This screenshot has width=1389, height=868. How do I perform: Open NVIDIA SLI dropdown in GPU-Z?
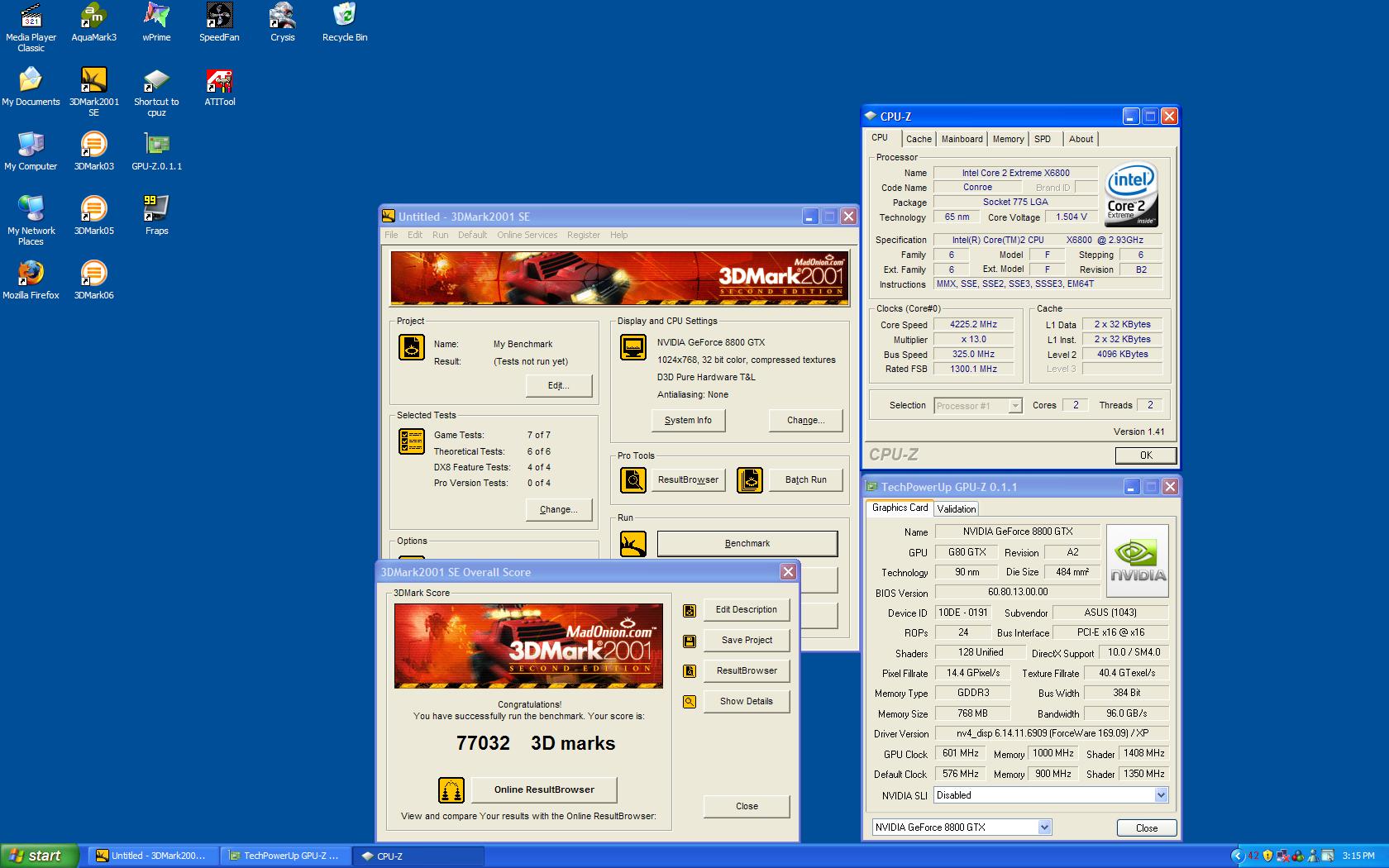pos(1161,795)
